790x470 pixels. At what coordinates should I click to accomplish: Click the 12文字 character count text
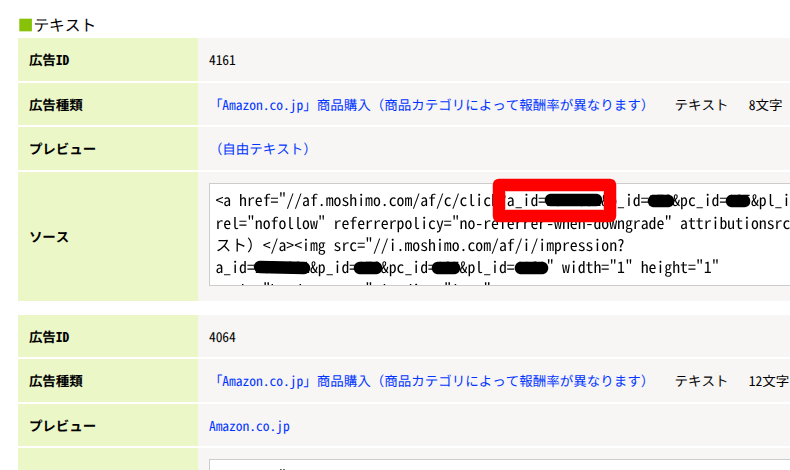point(768,381)
